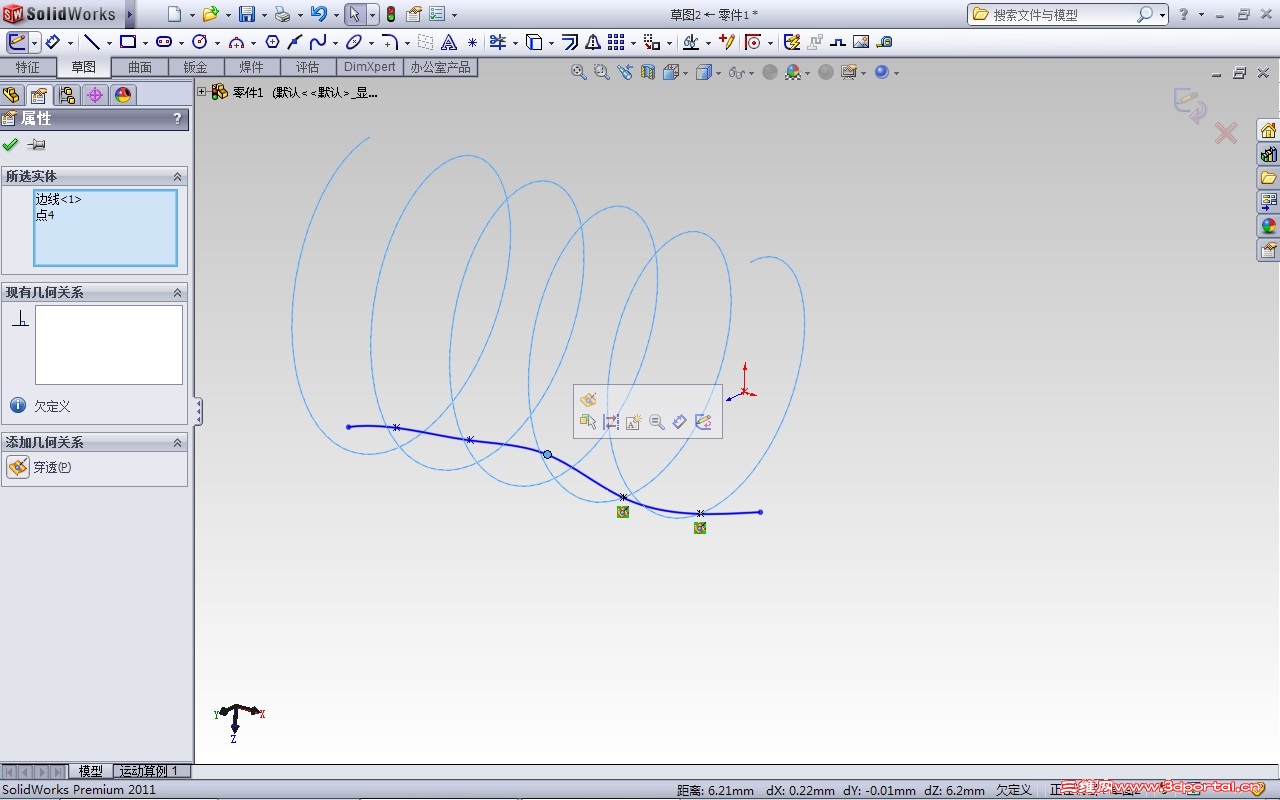Open a file with the folder icon
The width and height of the screenshot is (1280, 800).
[x=210, y=14]
